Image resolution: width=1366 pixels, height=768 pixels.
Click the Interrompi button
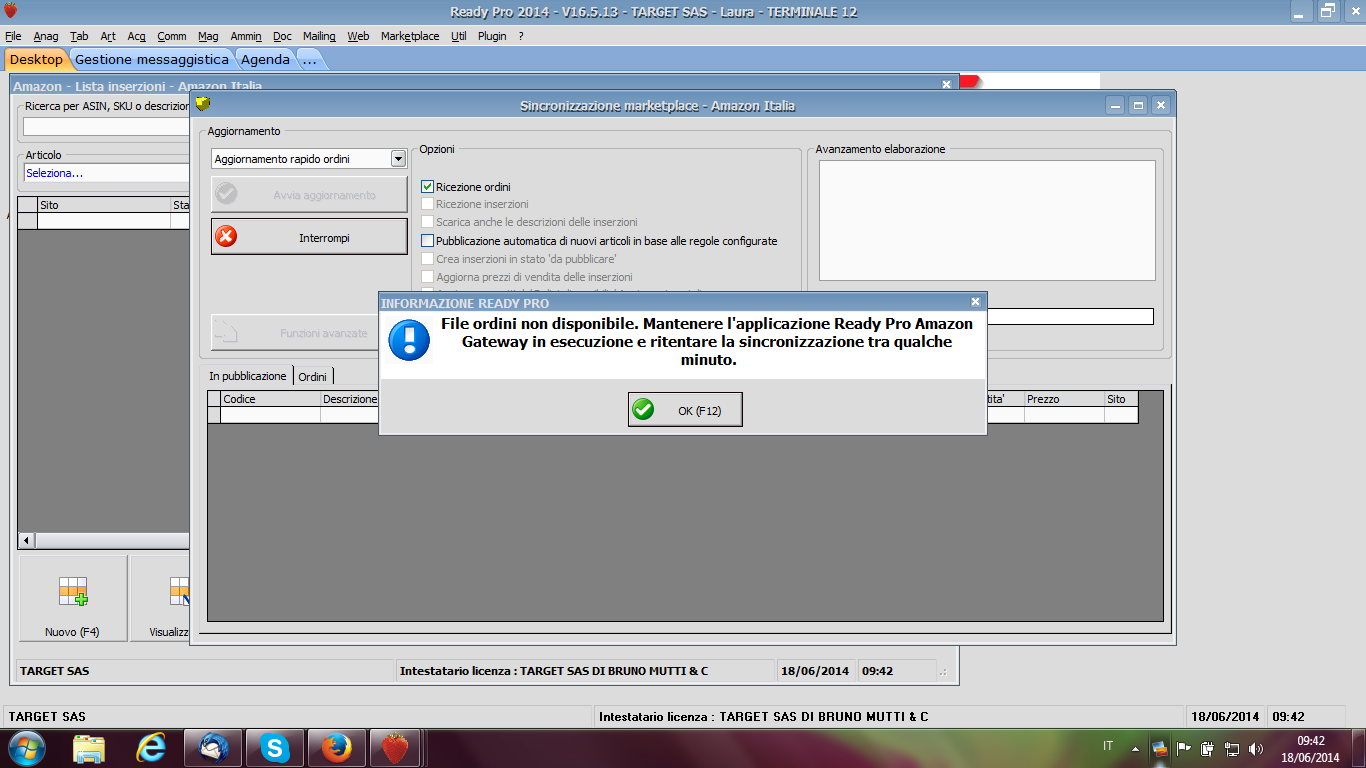click(309, 237)
